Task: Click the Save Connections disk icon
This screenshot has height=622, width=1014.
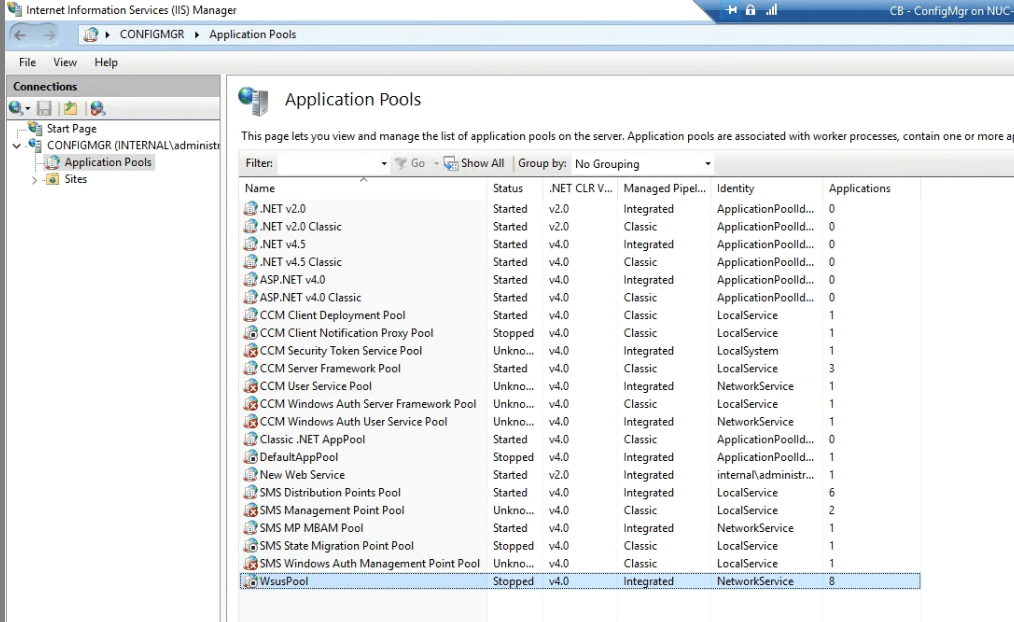Action: (x=45, y=108)
